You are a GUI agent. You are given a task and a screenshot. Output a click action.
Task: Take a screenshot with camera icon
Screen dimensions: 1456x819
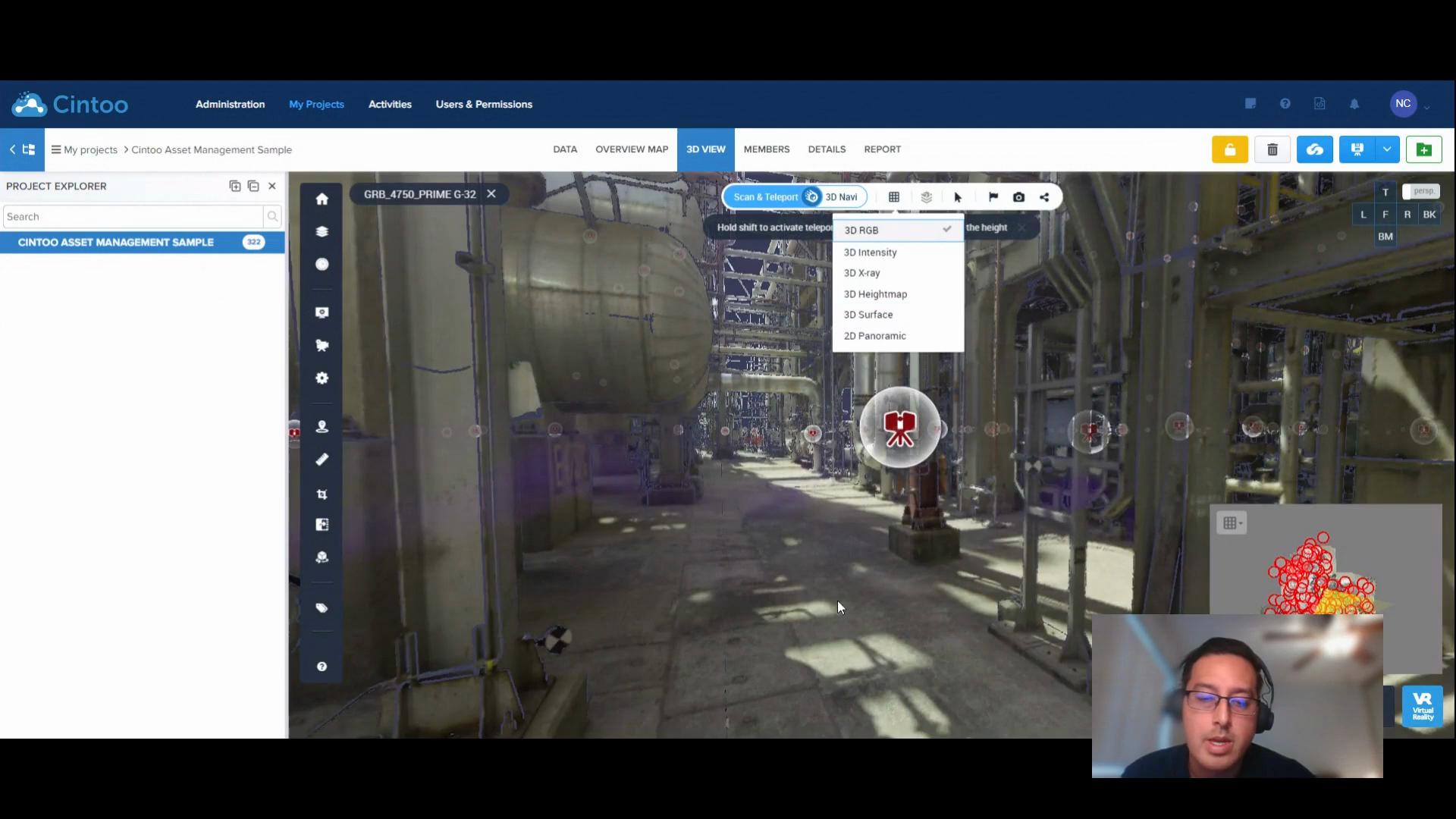pyautogui.click(x=1018, y=197)
